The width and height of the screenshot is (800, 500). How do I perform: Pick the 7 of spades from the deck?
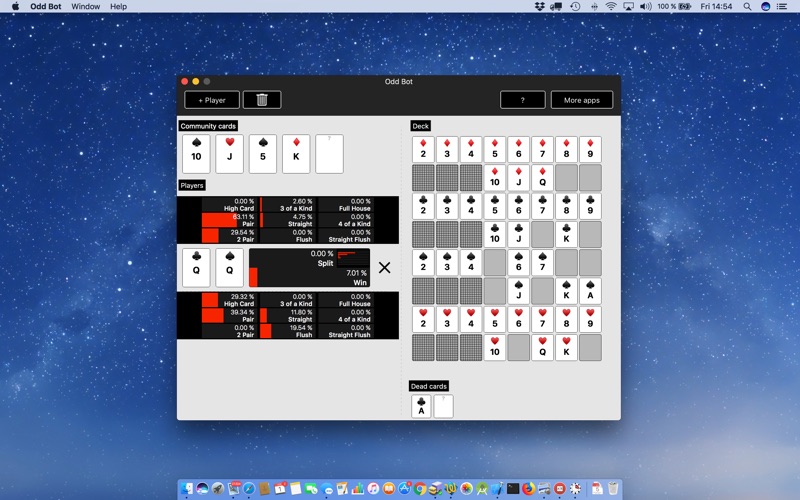click(x=542, y=263)
